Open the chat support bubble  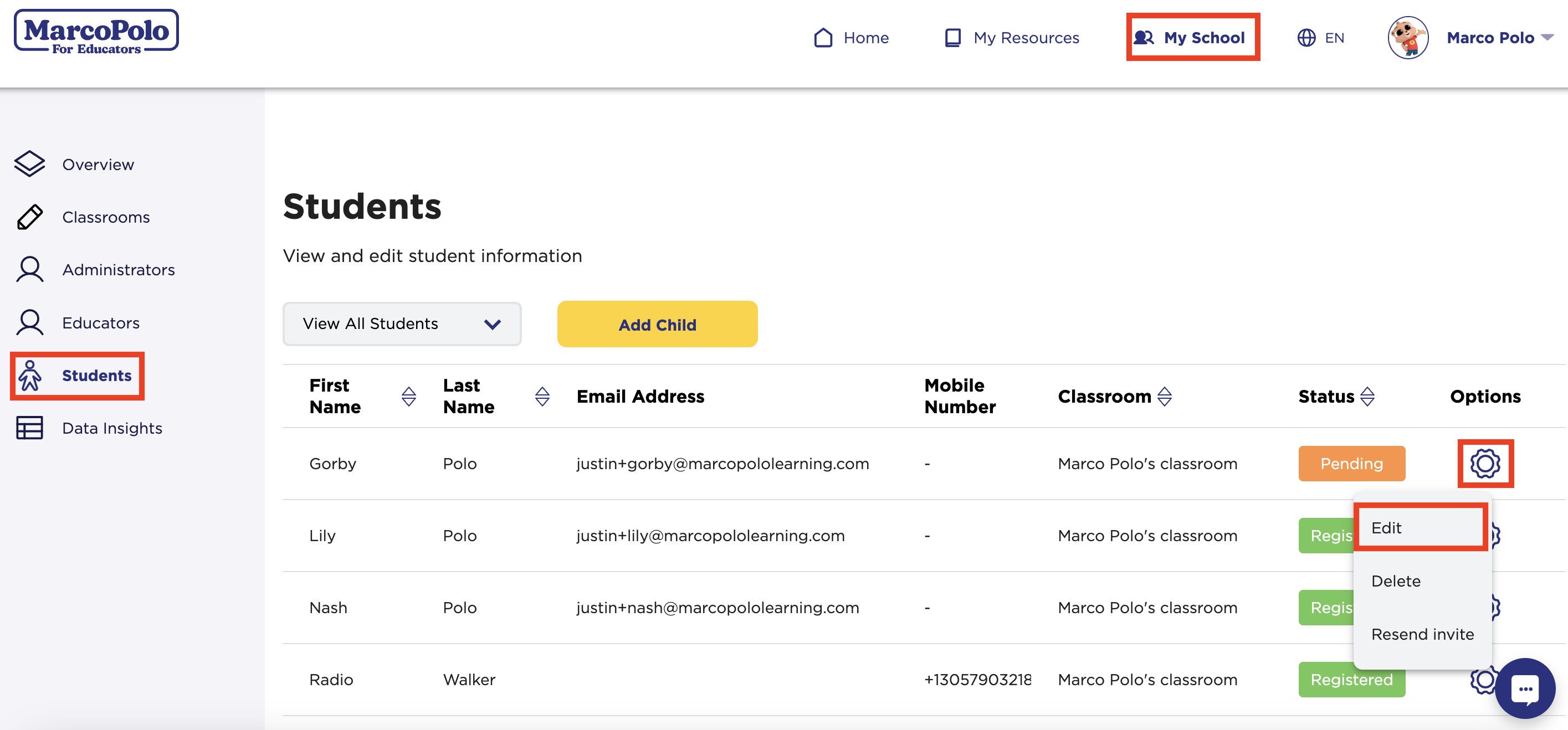[1525, 688]
